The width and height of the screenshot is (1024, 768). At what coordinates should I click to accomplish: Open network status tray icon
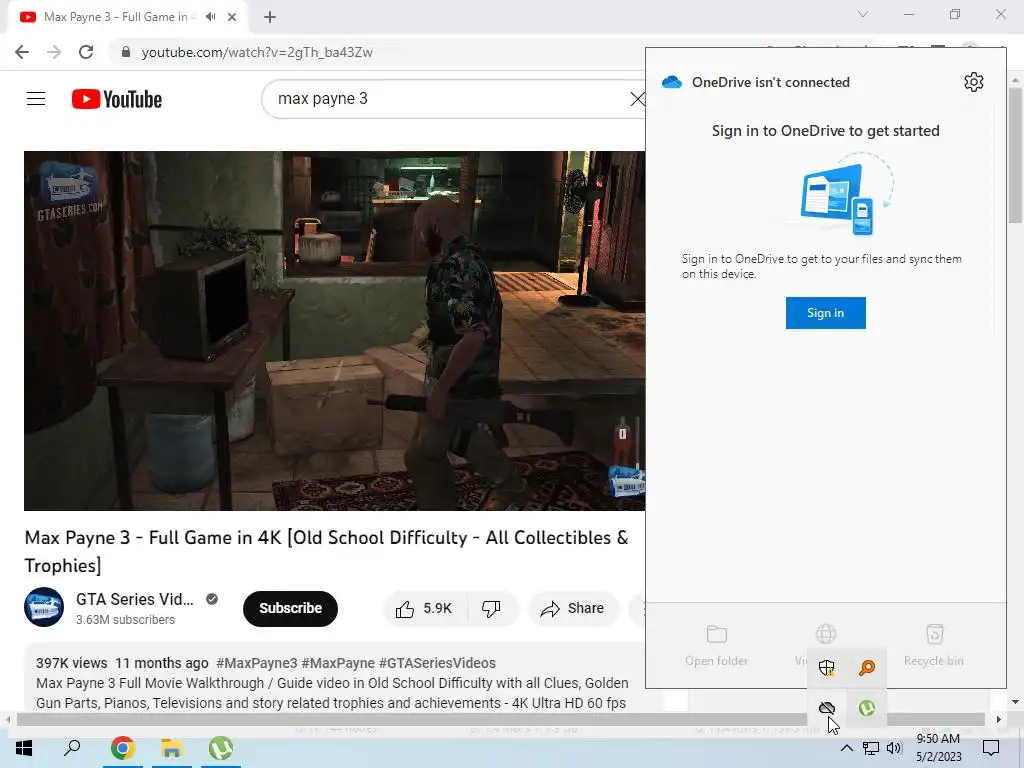coord(871,748)
